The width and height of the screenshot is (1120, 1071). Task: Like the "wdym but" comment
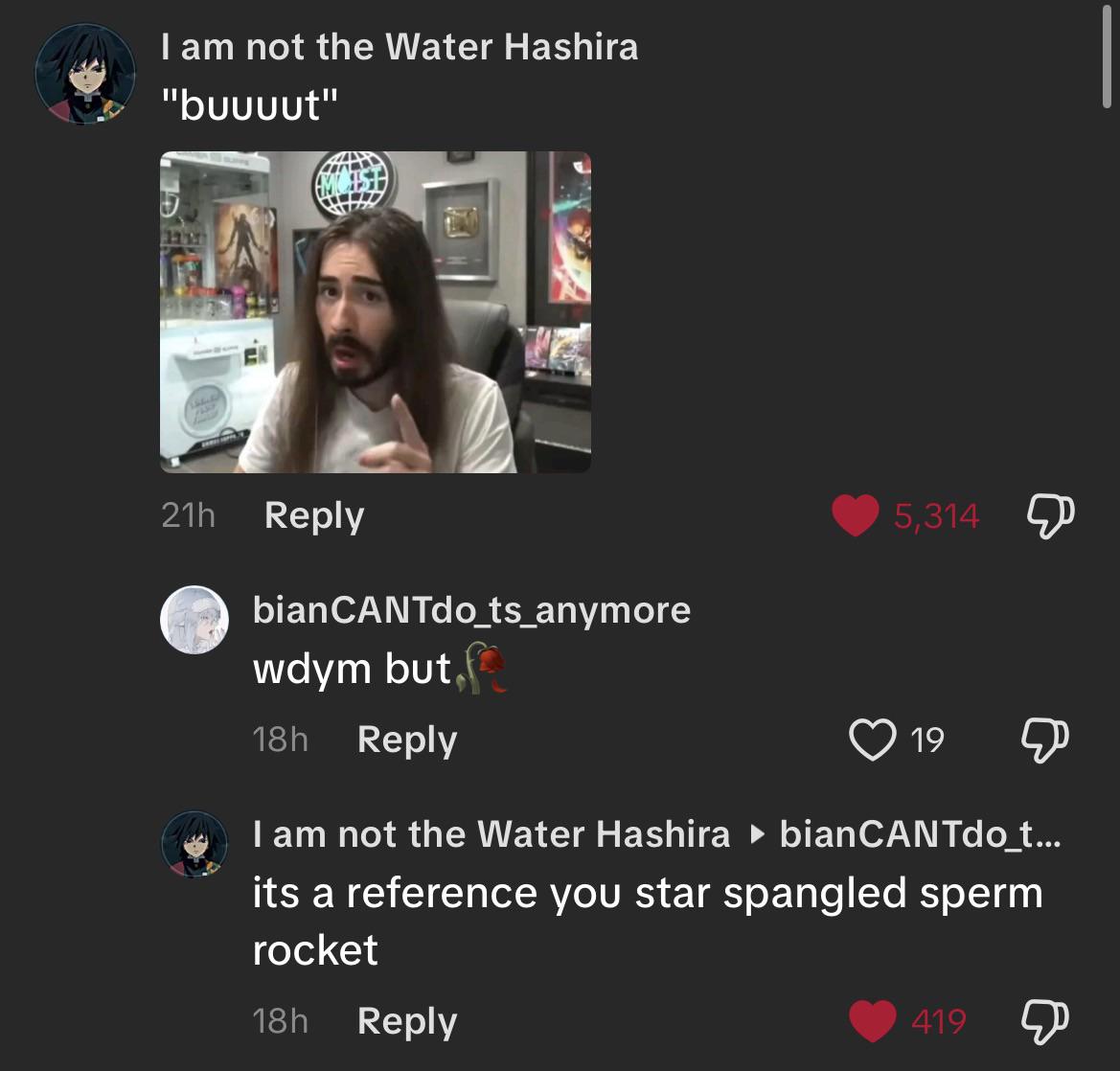(x=871, y=740)
